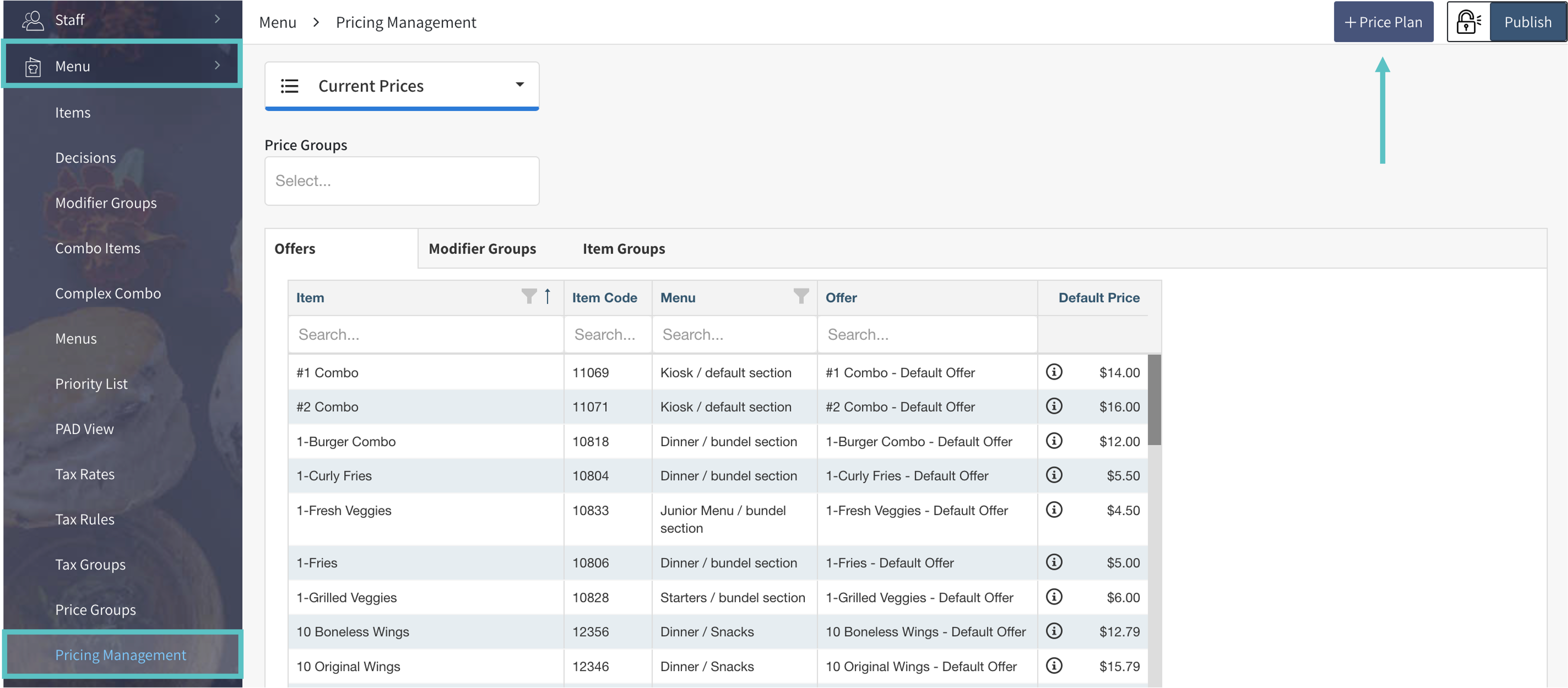Click info icon for 1-Curly Fries row
This screenshot has width=1568, height=688.
pos(1054,475)
